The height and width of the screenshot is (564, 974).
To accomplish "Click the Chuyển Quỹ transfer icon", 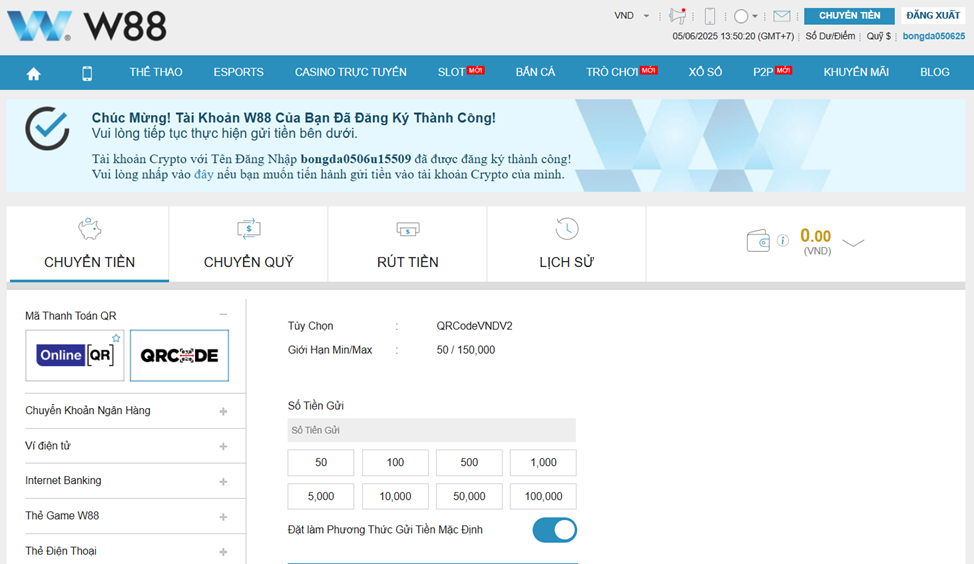I will click(248, 229).
